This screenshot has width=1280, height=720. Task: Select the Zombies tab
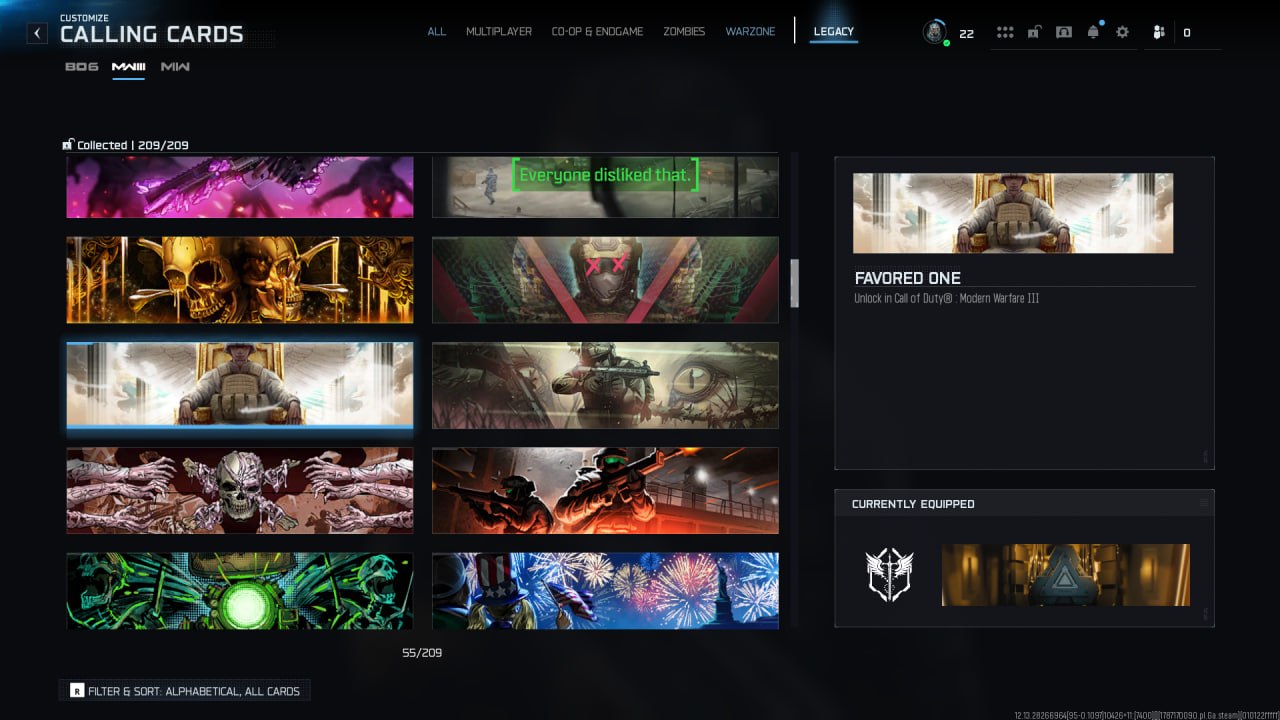click(x=684, y=32)
